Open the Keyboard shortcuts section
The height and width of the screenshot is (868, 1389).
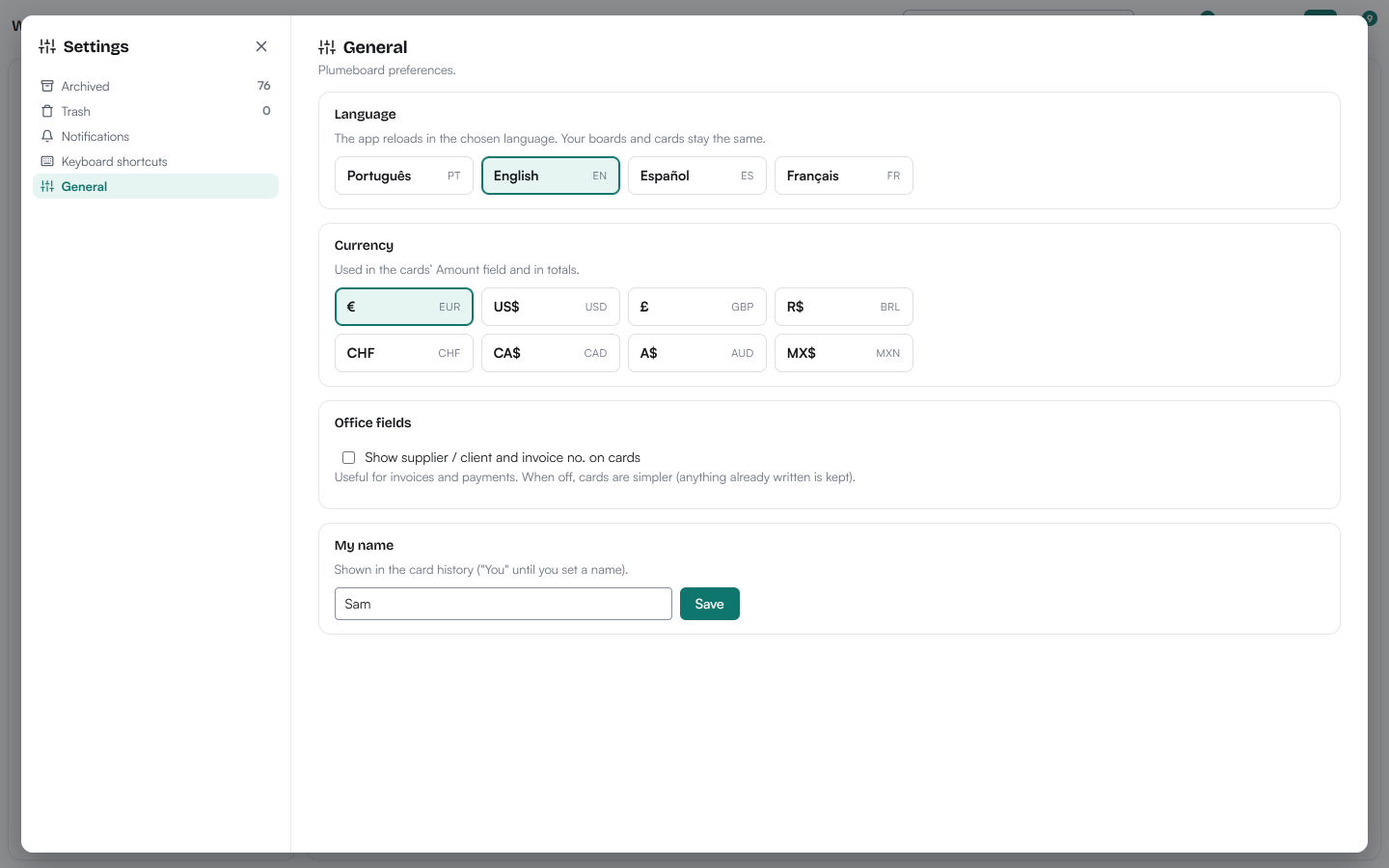(x=155, y=161)
